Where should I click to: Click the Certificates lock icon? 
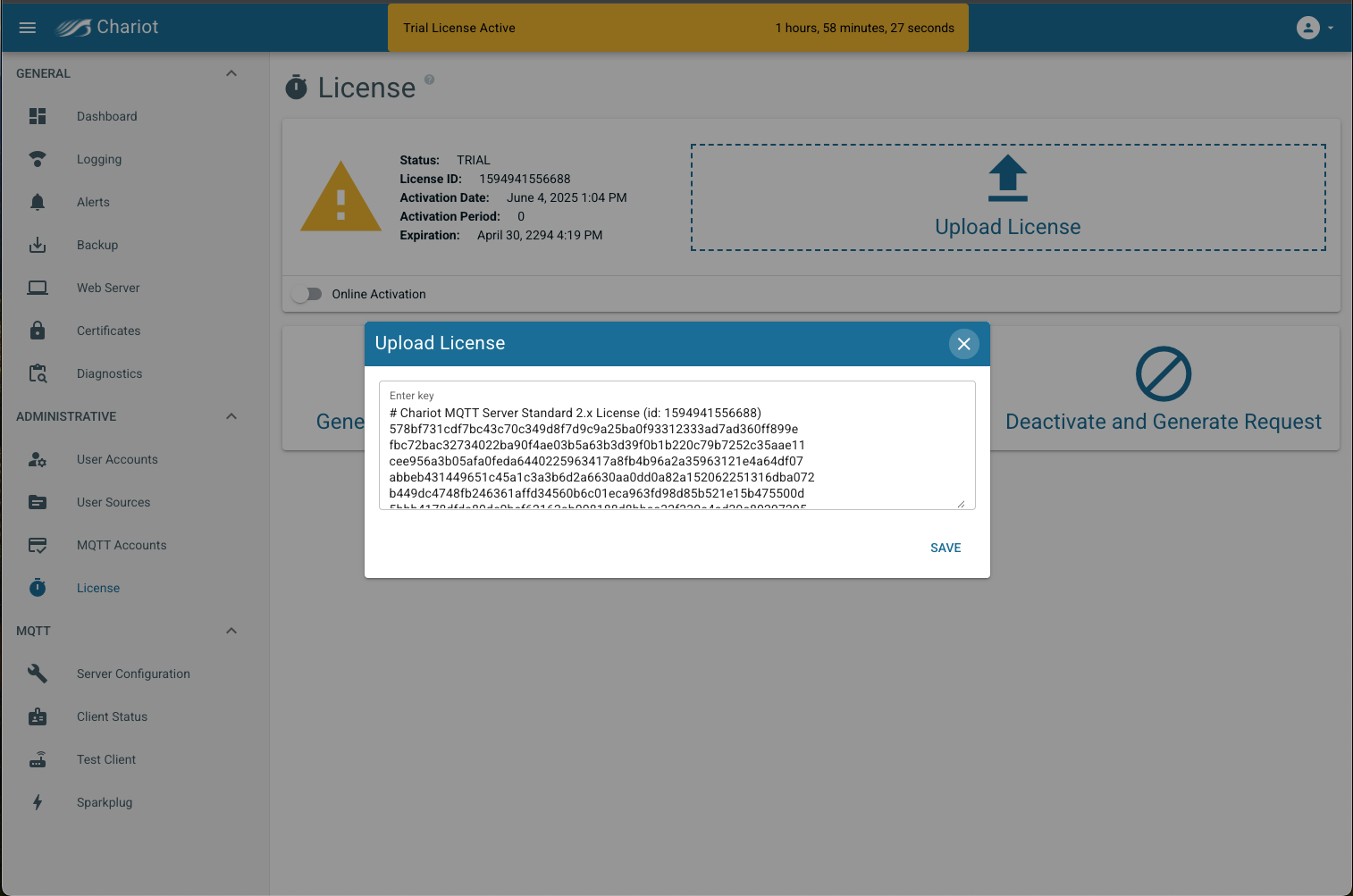[x=38, y=331]
